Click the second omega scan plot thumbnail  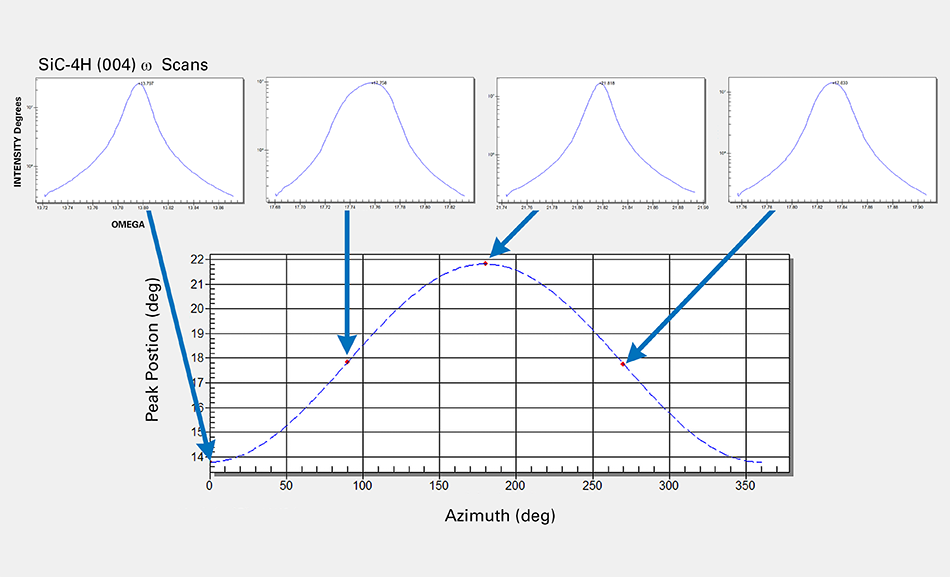click(369, 140)
